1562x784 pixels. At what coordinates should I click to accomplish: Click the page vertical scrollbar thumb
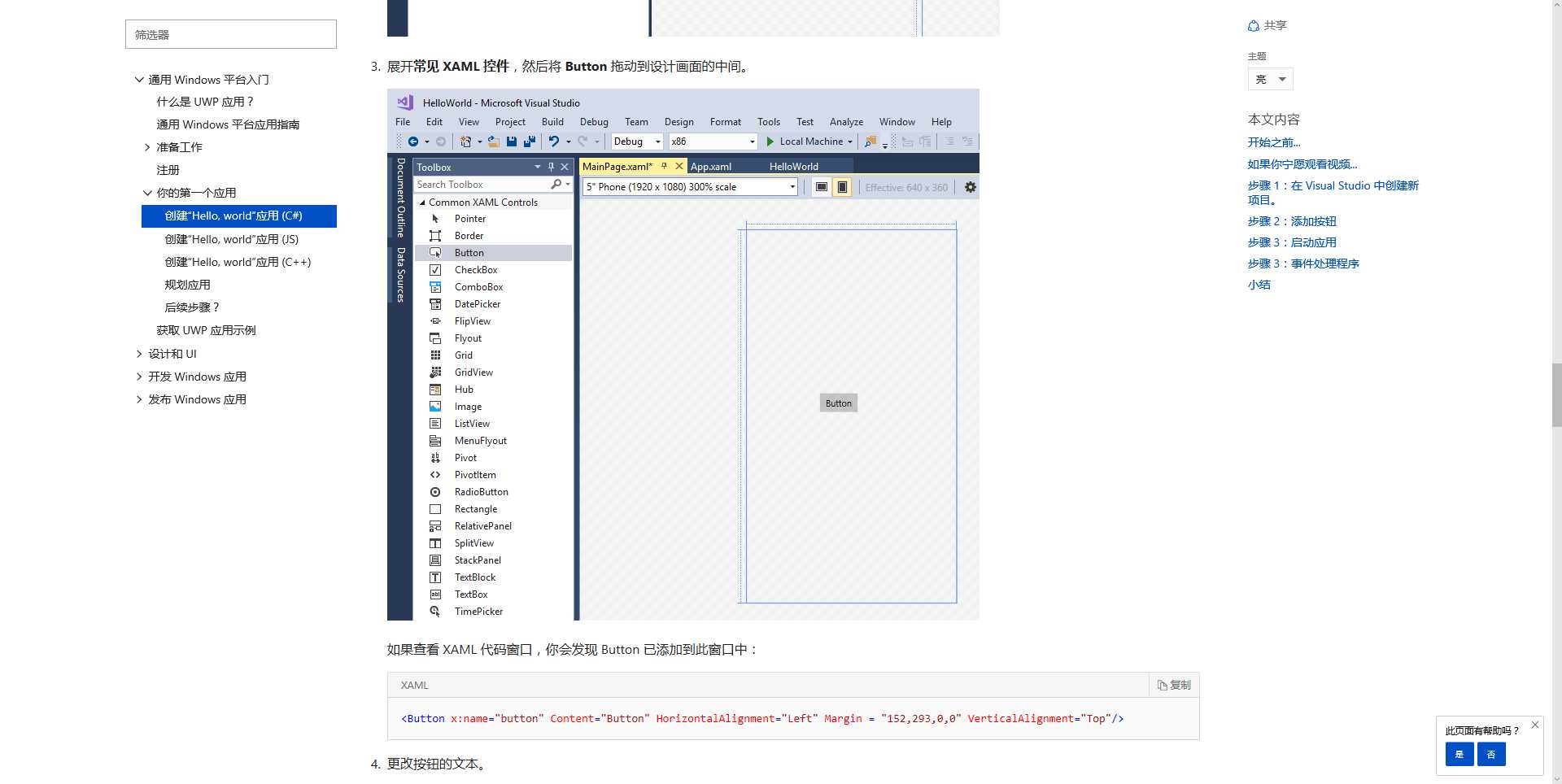(1556, 394)
